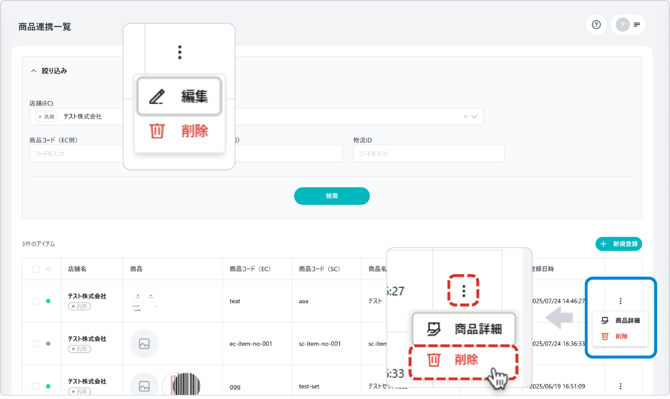The width and height of the screenshot is (670, 399).
Task: Click the 商品 column header
Action: (136, 269)
